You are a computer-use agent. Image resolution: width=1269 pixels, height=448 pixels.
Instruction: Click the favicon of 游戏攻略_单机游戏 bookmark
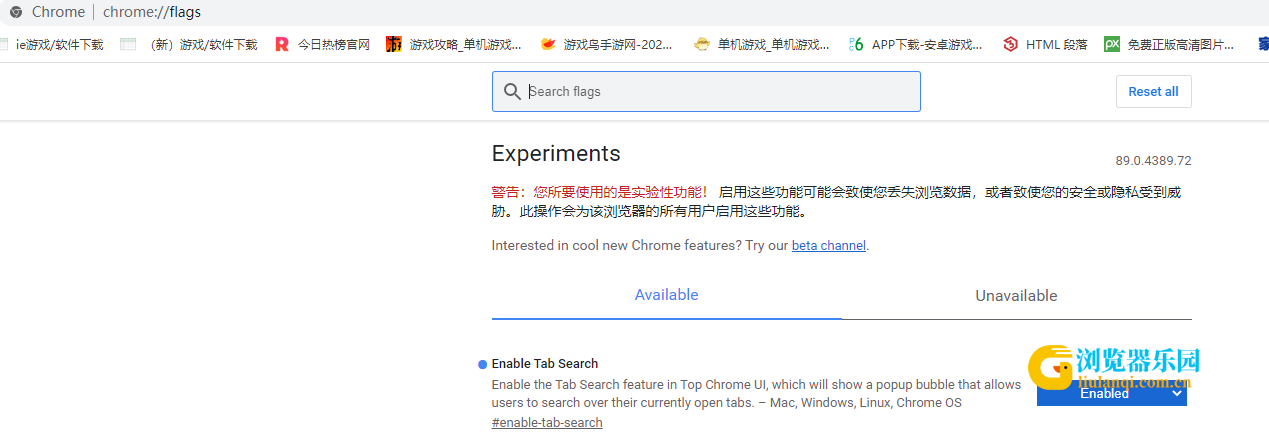[394, 44]
